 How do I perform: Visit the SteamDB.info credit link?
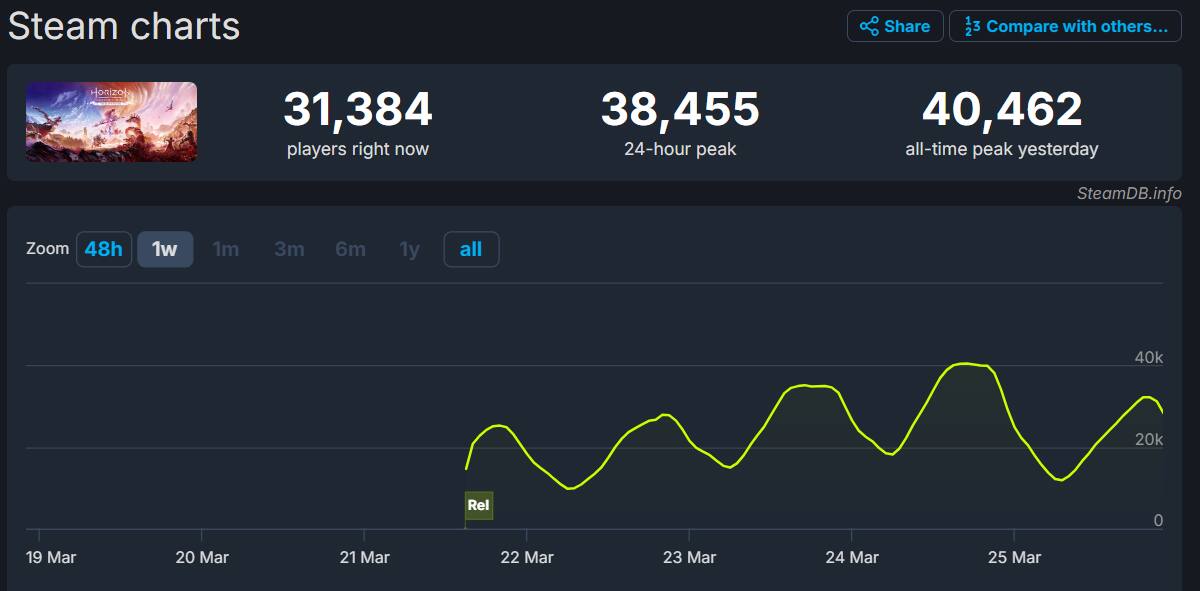1129,193
